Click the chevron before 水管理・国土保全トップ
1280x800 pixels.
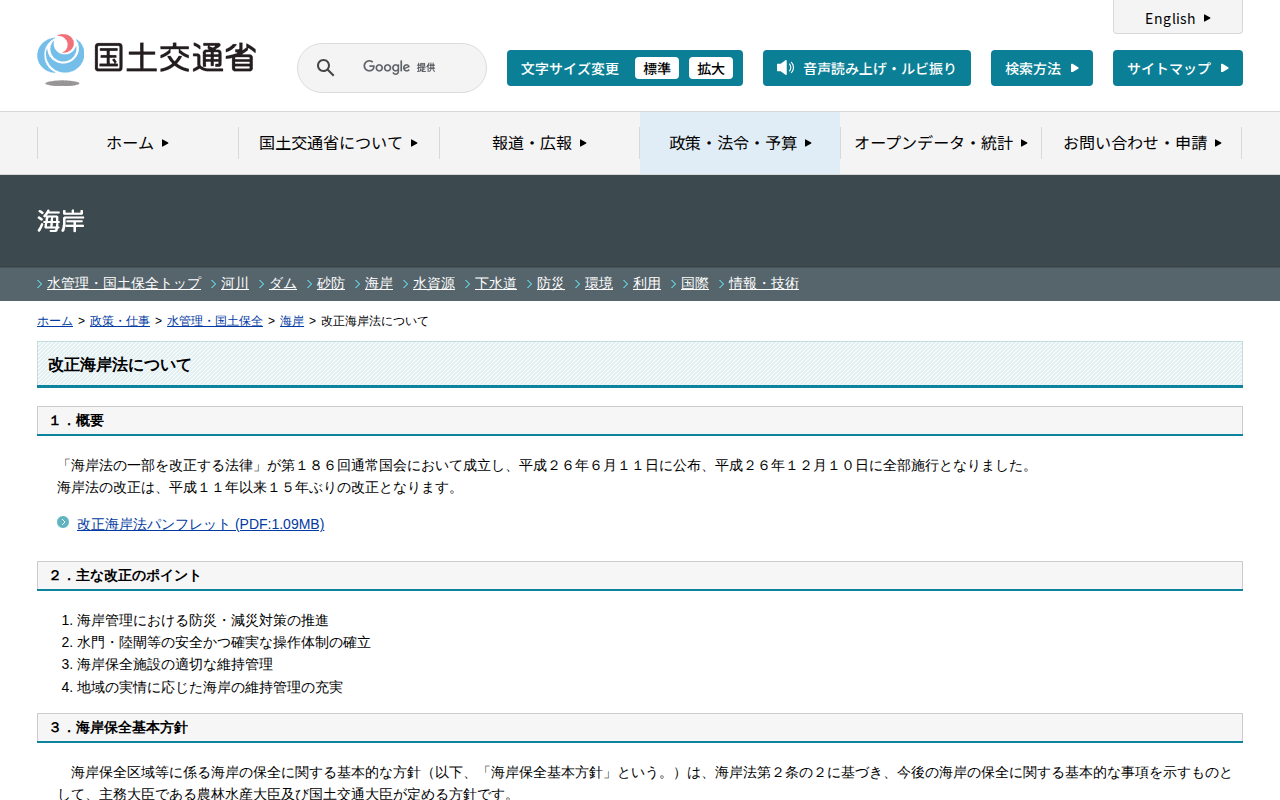coord(40,284)
